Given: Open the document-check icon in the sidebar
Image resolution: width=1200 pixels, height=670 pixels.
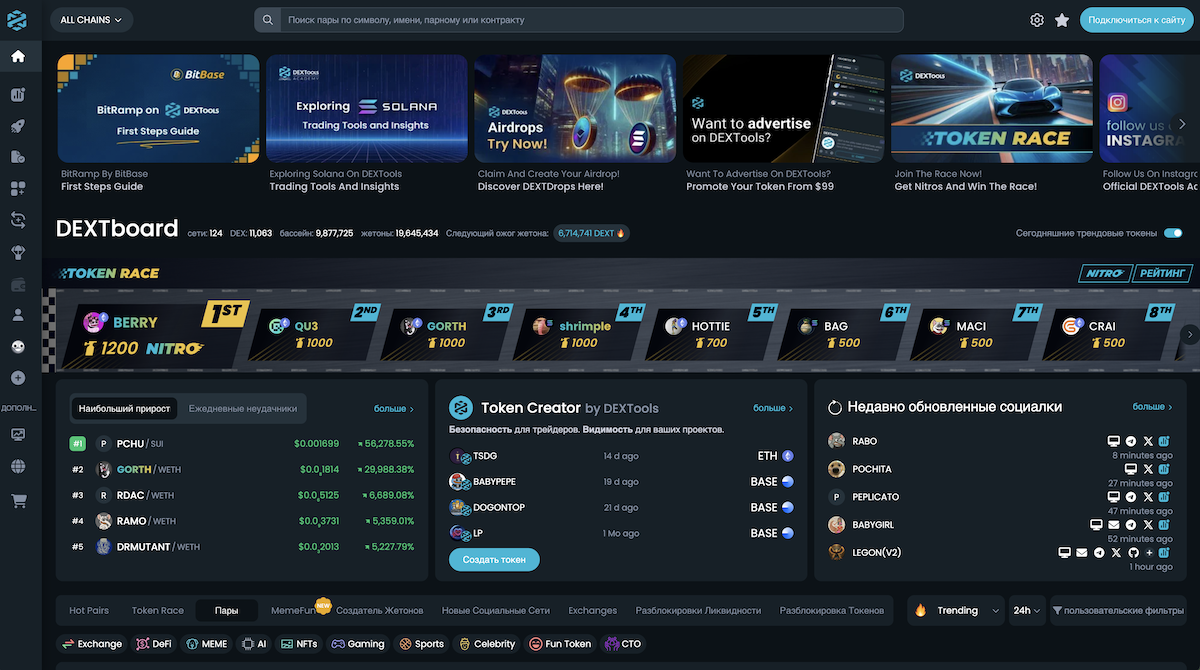Looking at the screenshot, I should 18,157.
